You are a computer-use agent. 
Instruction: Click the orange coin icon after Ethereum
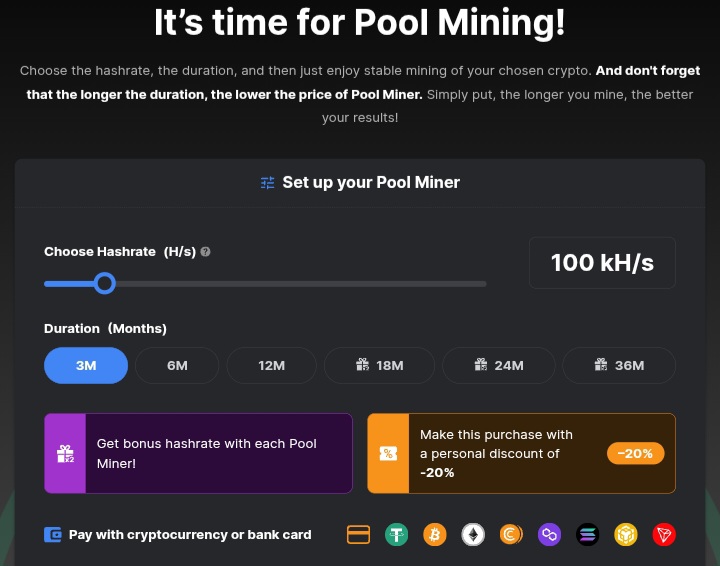[x=511, y=535]
